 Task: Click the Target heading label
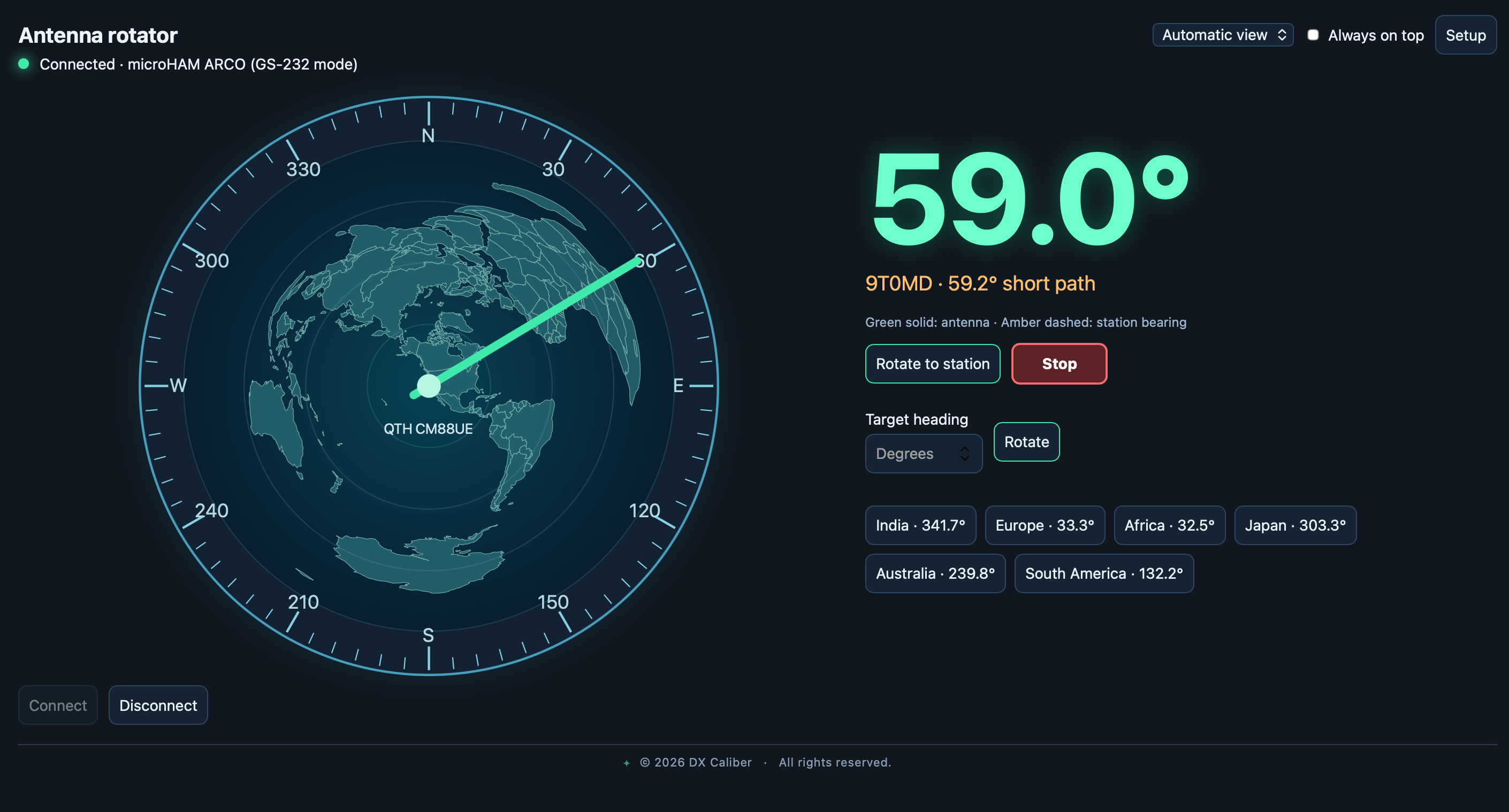(916, 419)
